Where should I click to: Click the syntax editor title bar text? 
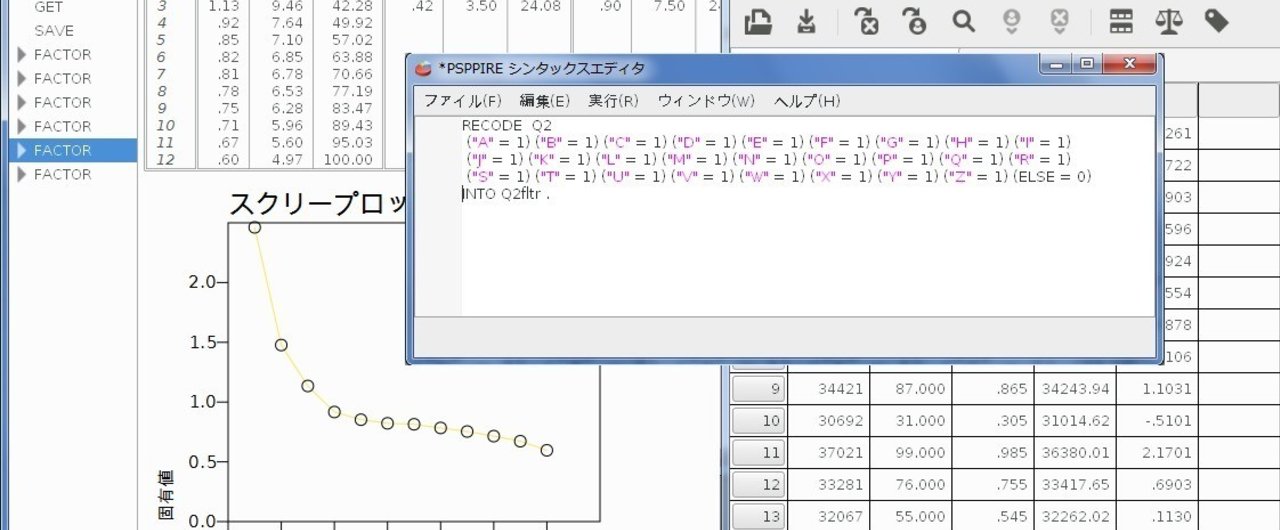(542, 68)
